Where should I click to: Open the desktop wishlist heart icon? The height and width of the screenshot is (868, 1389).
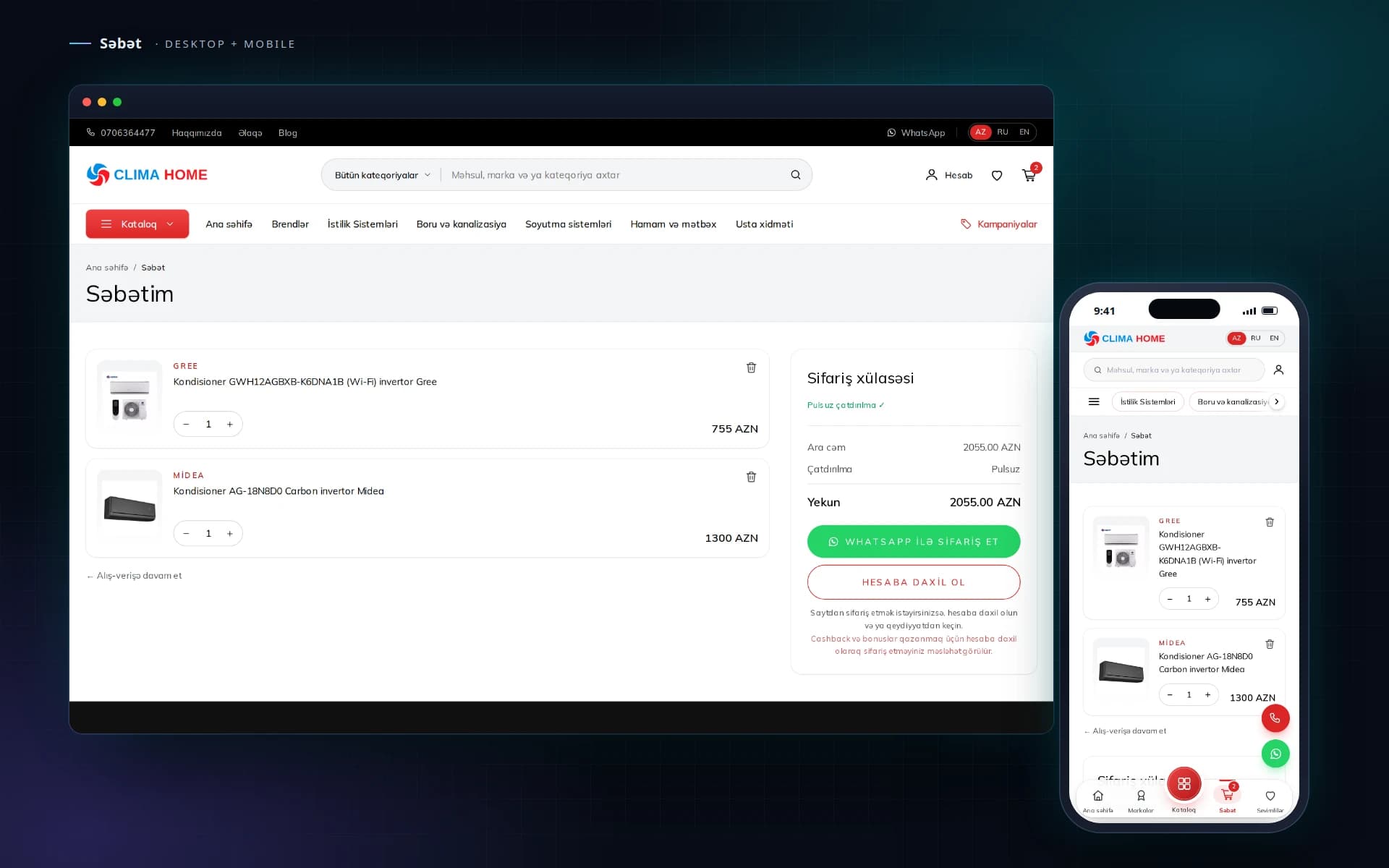(997, 175)
